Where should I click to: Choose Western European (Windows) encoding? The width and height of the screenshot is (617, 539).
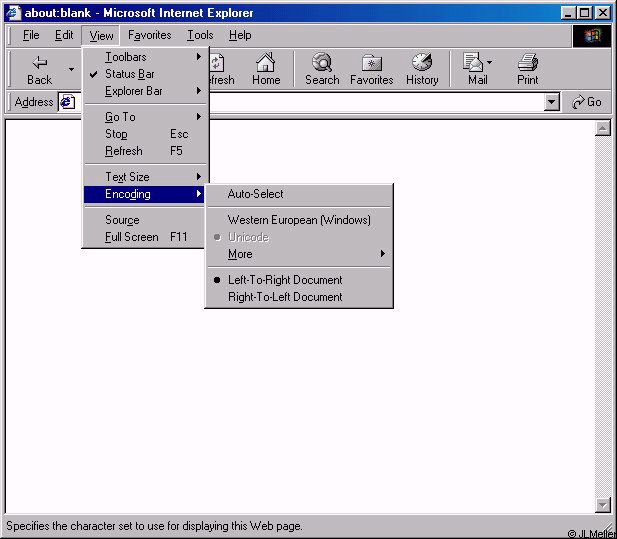click(299, 220)
